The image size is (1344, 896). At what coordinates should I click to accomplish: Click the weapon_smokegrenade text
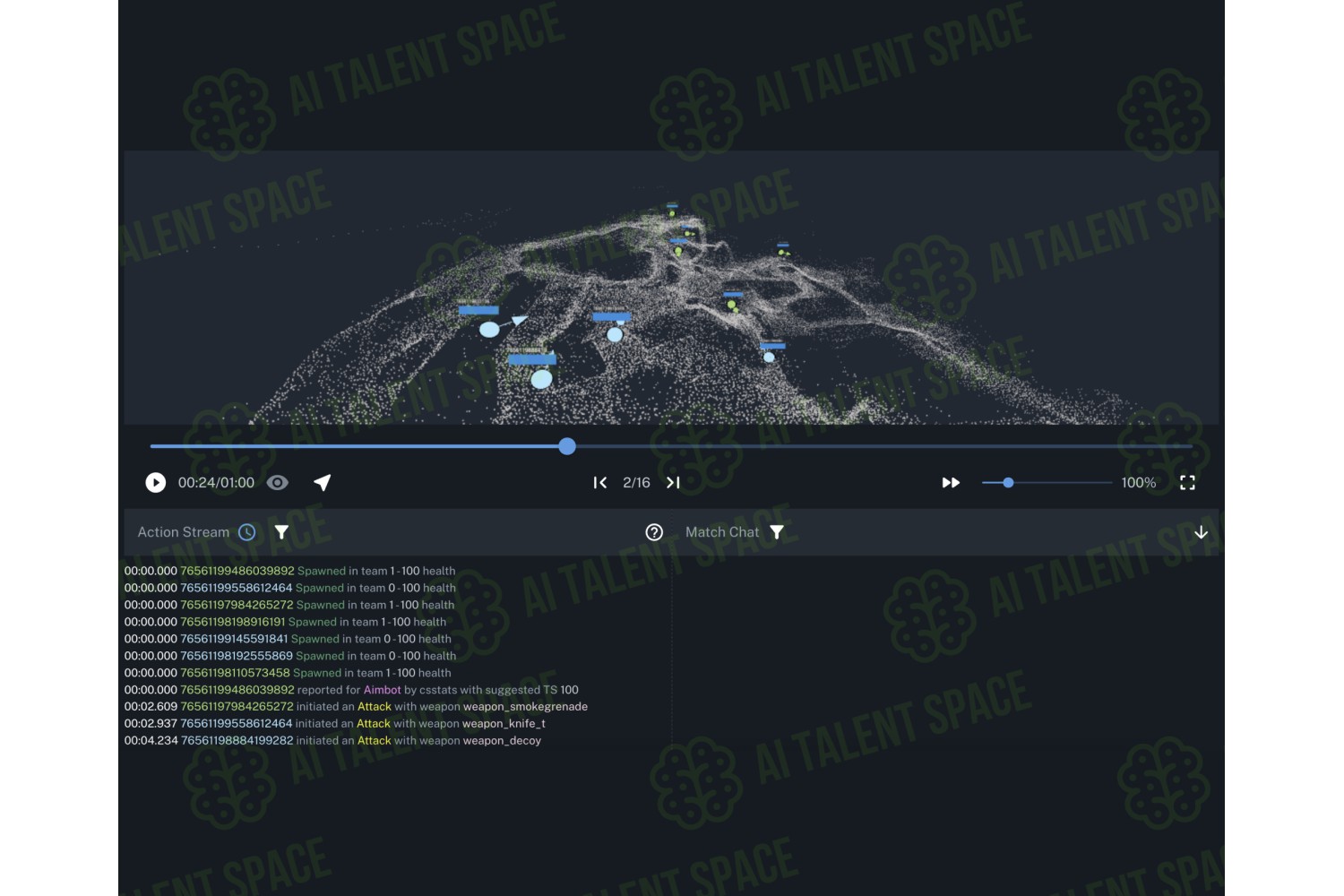(525, 707)
